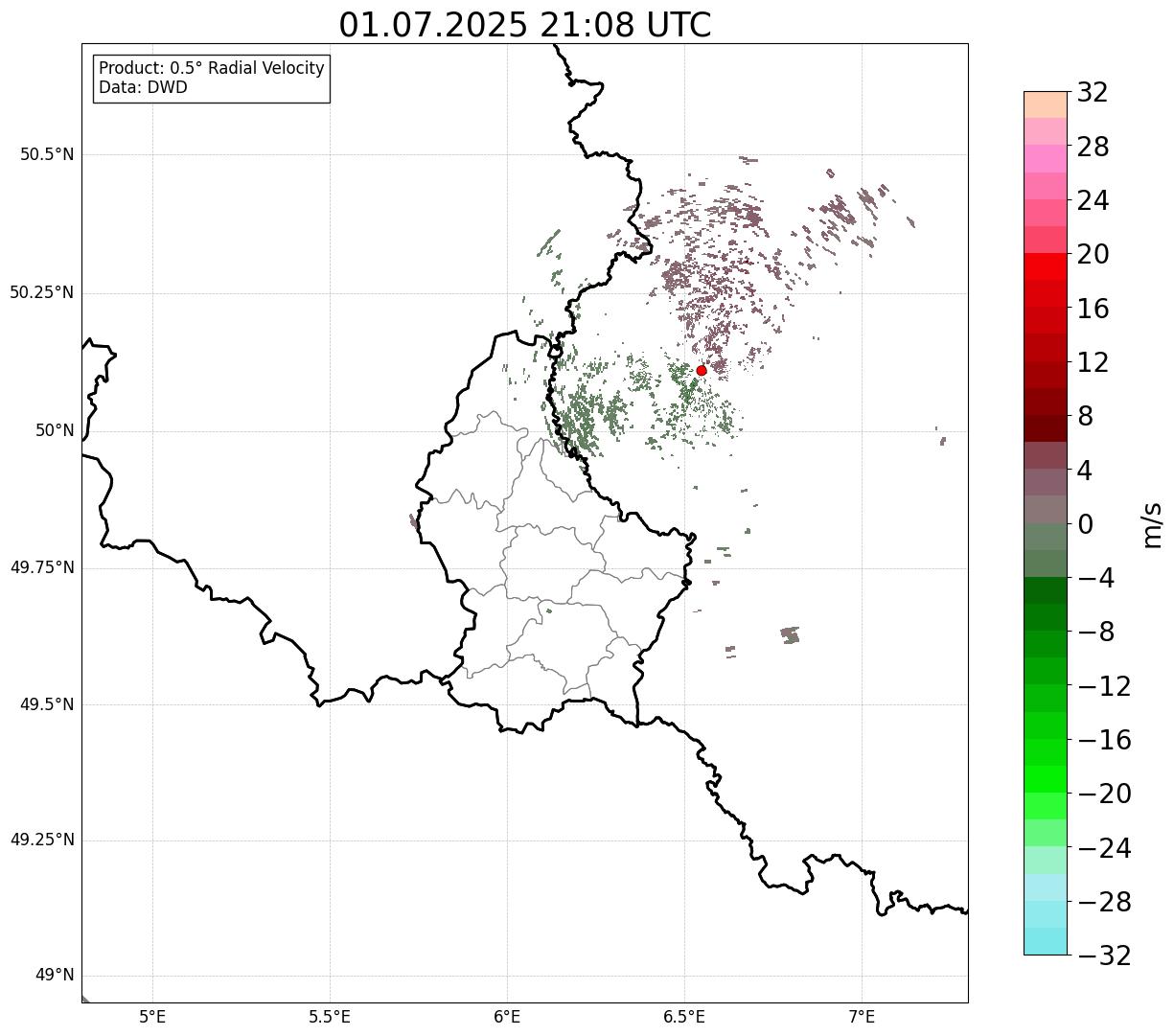Click the 'Data: DWD' text

click(144, 87)
